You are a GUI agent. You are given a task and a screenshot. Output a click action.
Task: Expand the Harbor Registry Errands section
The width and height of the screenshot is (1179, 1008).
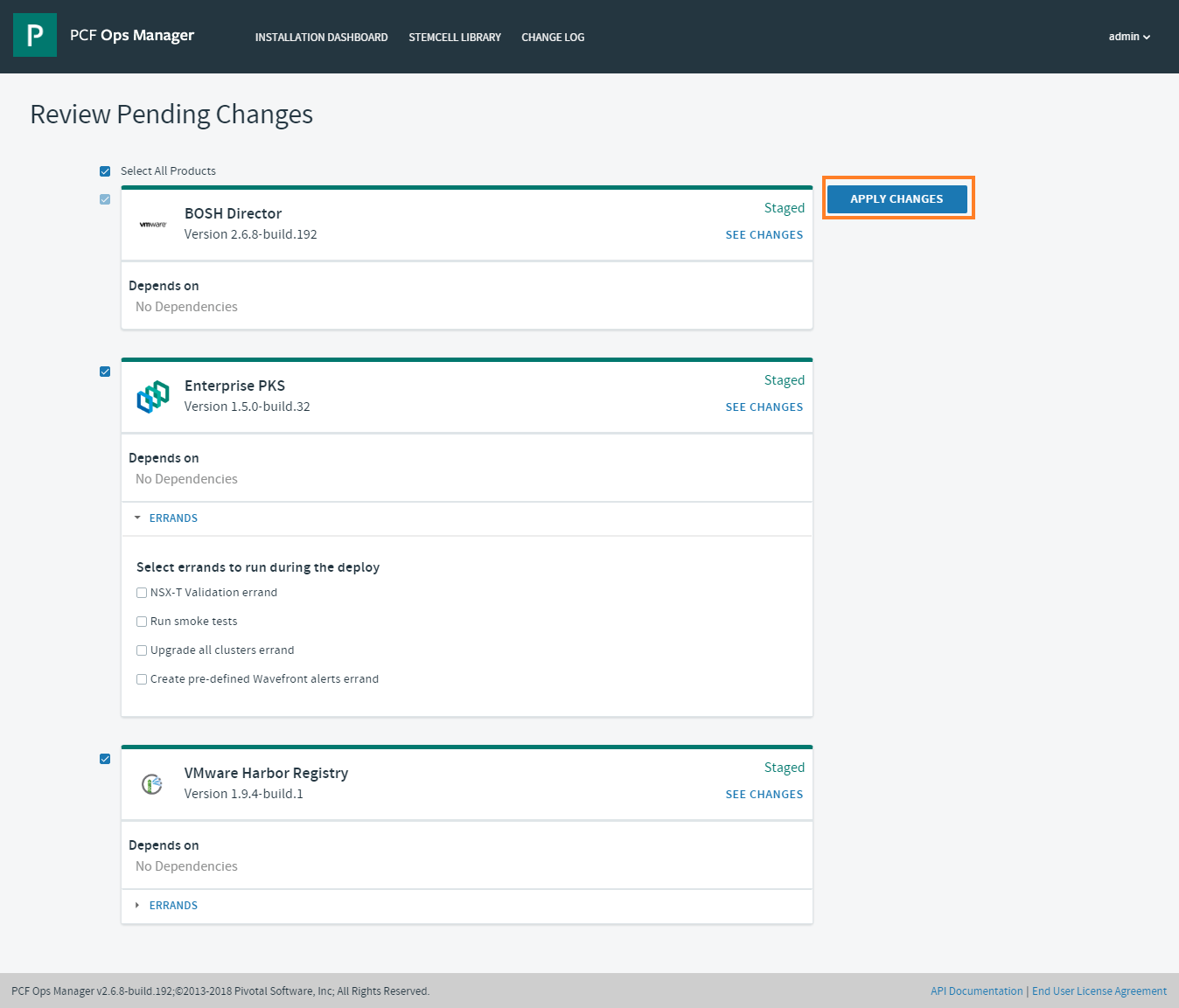click(172, 906)
